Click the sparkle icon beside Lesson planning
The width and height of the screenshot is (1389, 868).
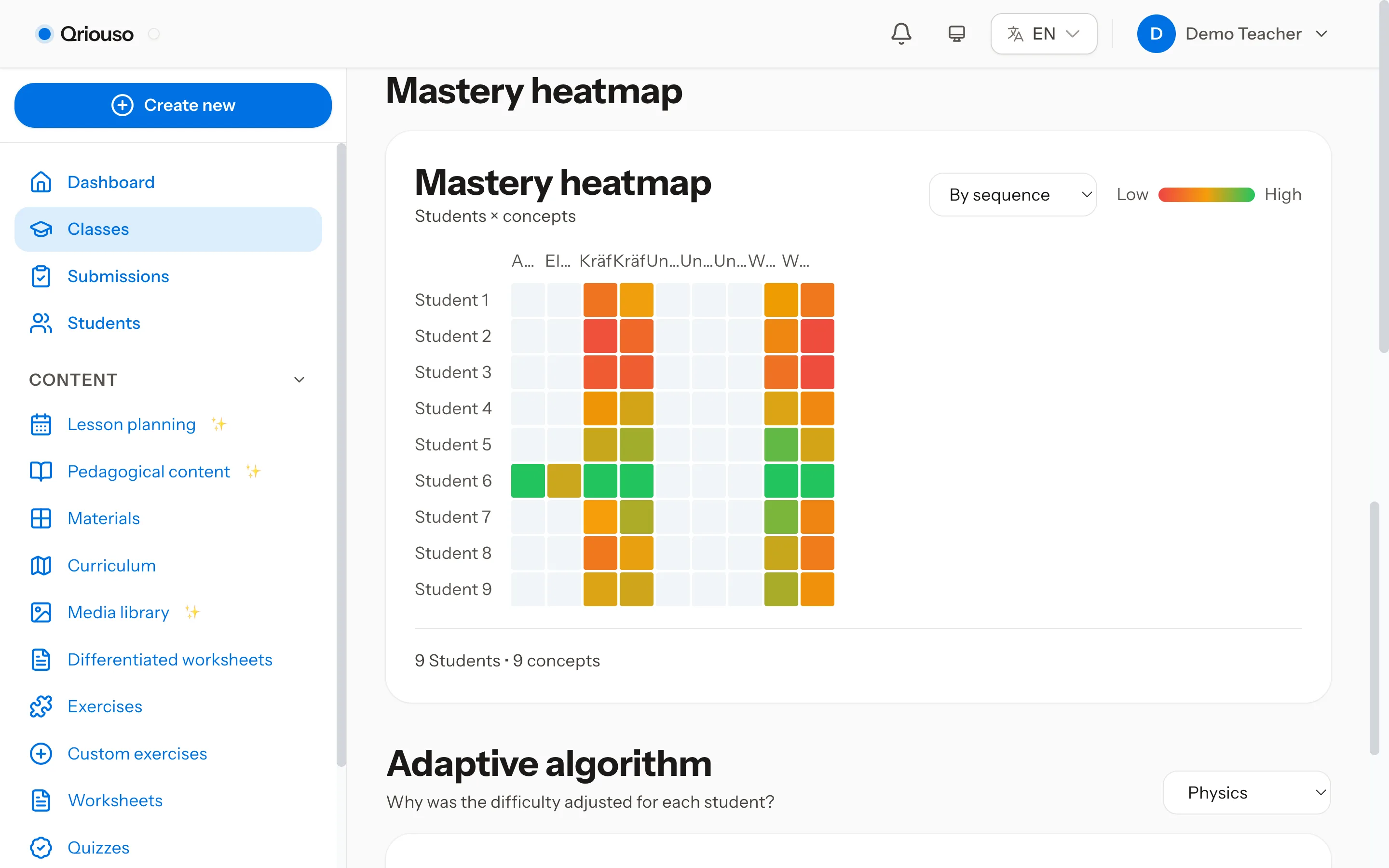point(218,424)
